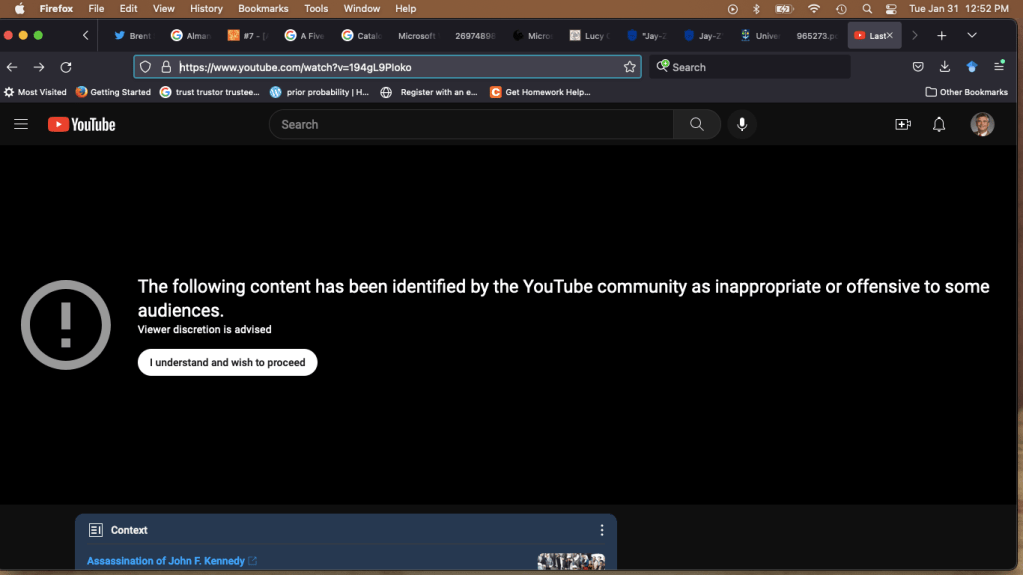Open the list all tabs chevron
The image size is (1023, 575).
971,35
